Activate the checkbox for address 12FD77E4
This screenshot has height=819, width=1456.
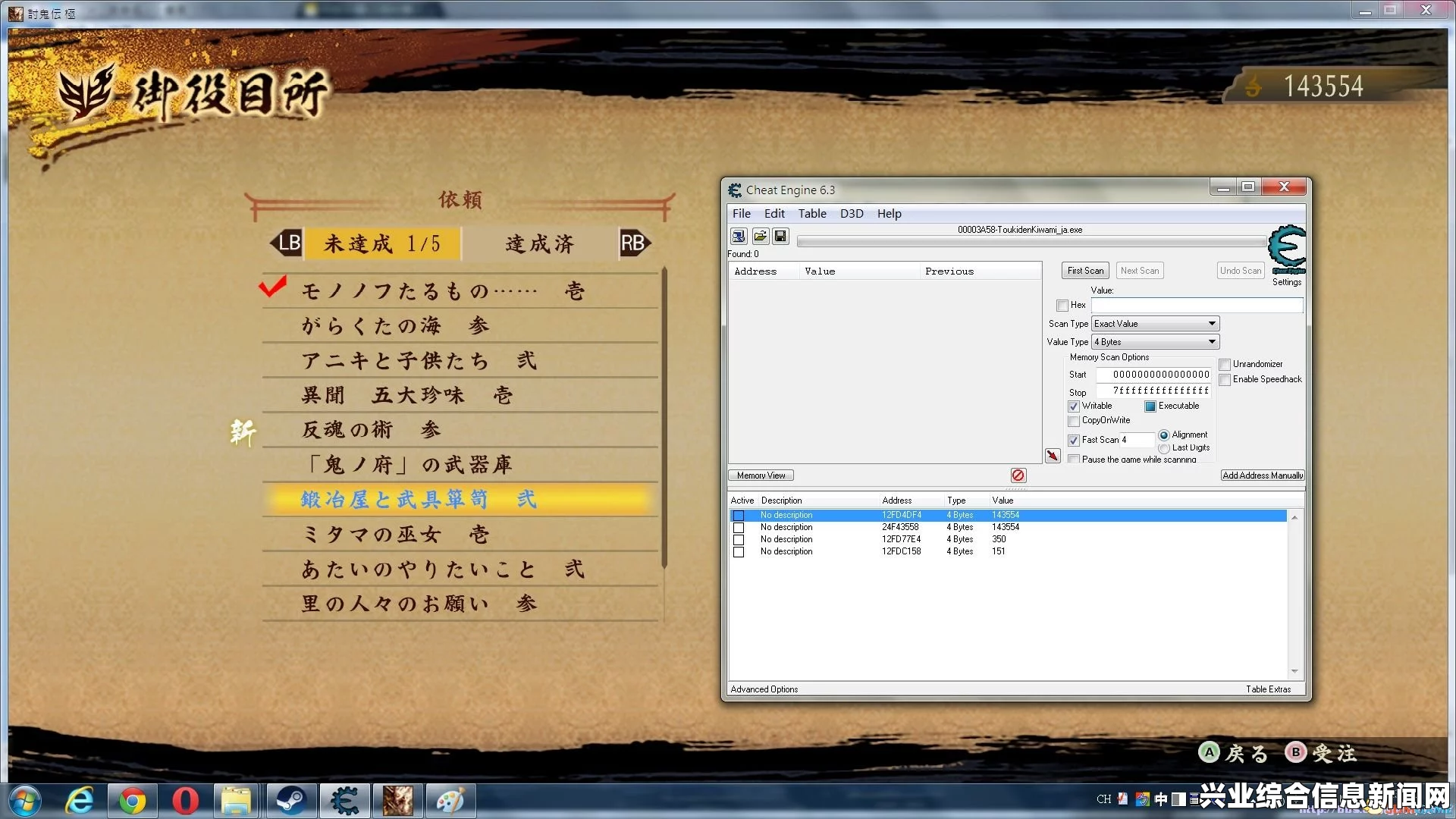[x=739, y=540]
